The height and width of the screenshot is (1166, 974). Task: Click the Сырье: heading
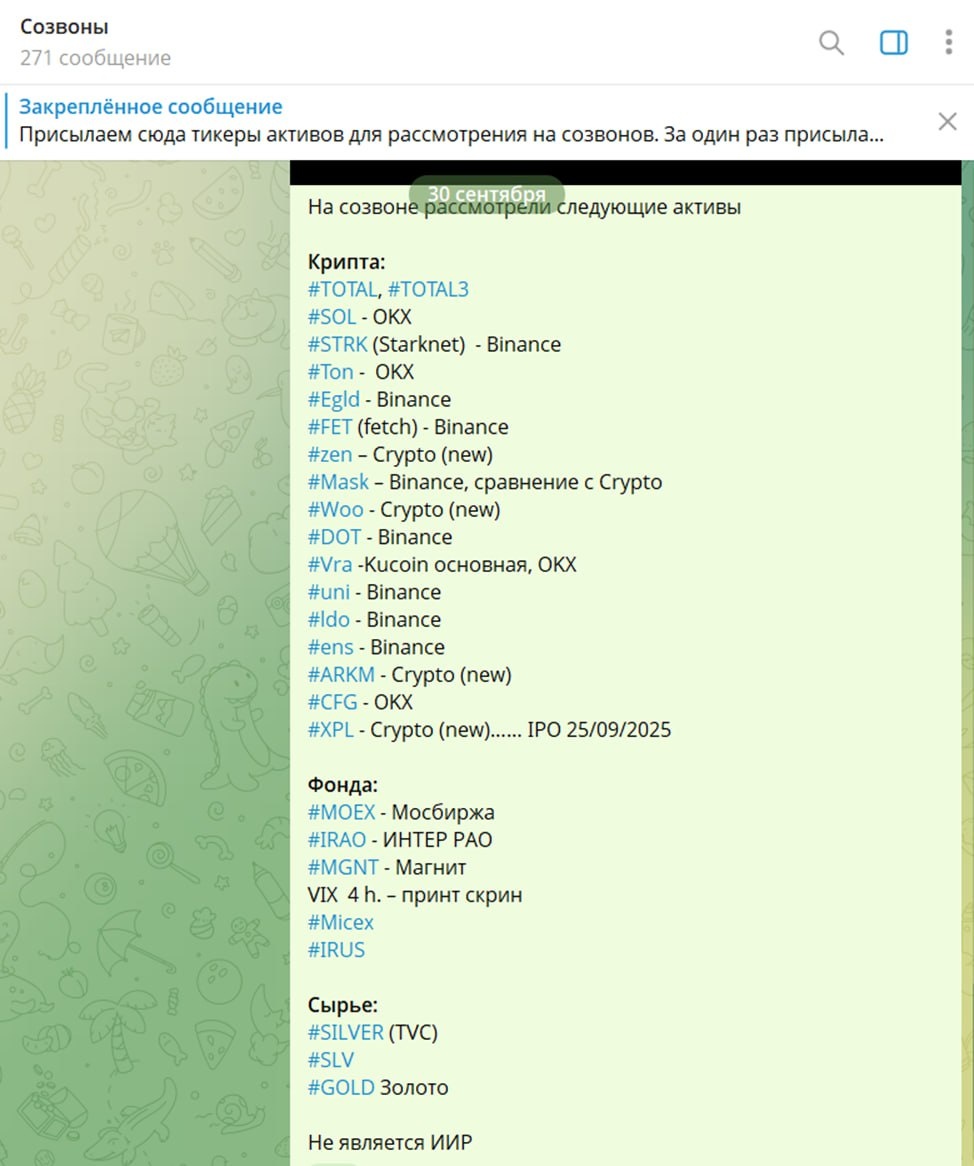point(343,1005)
